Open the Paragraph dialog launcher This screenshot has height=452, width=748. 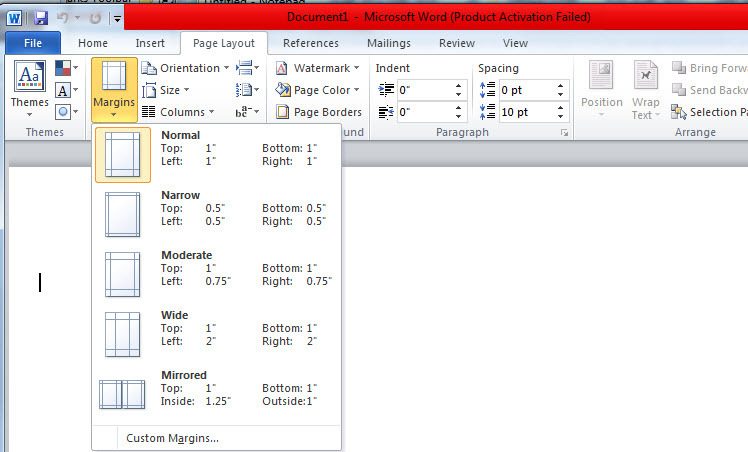[564, 133]
